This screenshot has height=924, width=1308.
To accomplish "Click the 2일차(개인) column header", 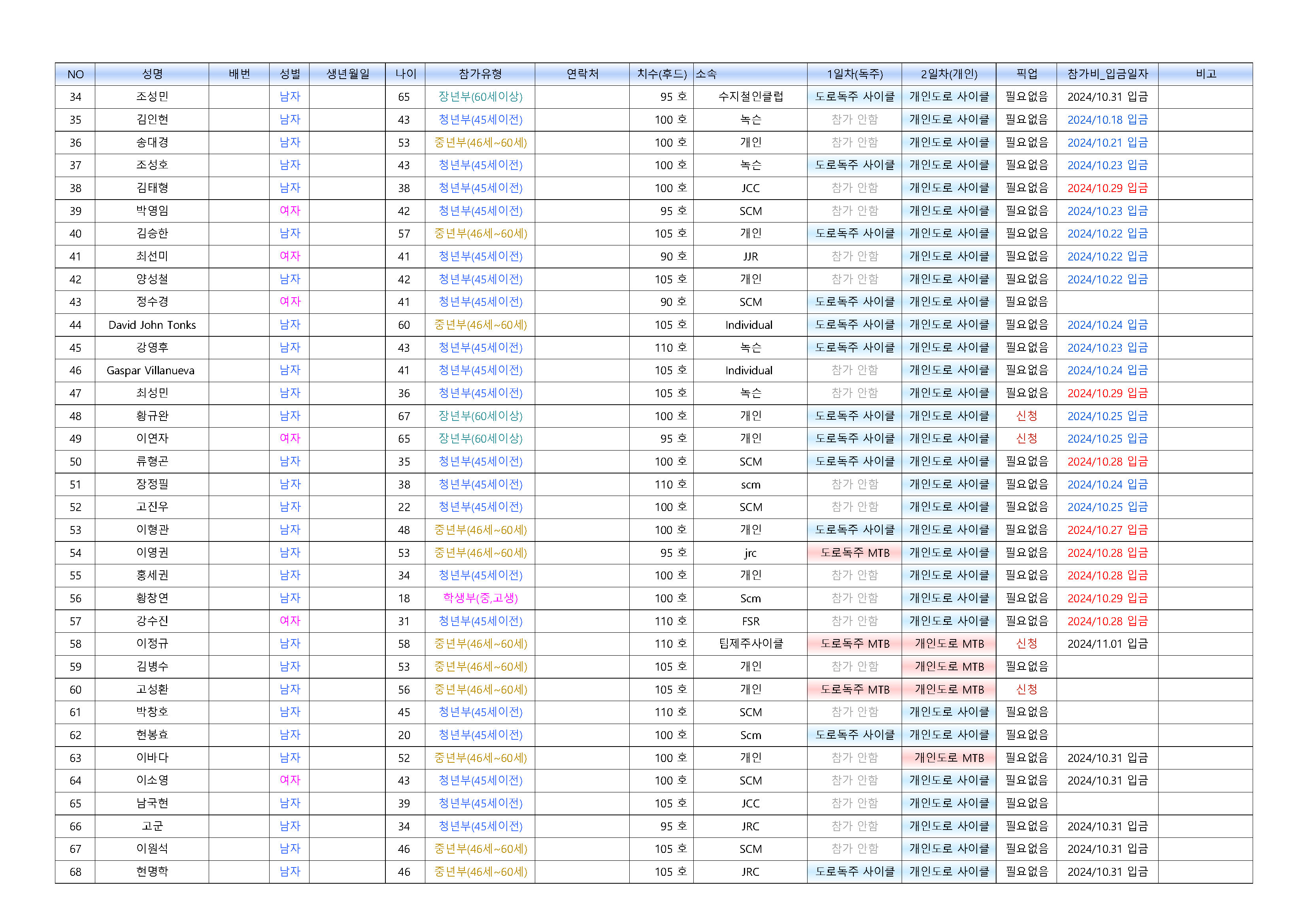I will point(949,74).
